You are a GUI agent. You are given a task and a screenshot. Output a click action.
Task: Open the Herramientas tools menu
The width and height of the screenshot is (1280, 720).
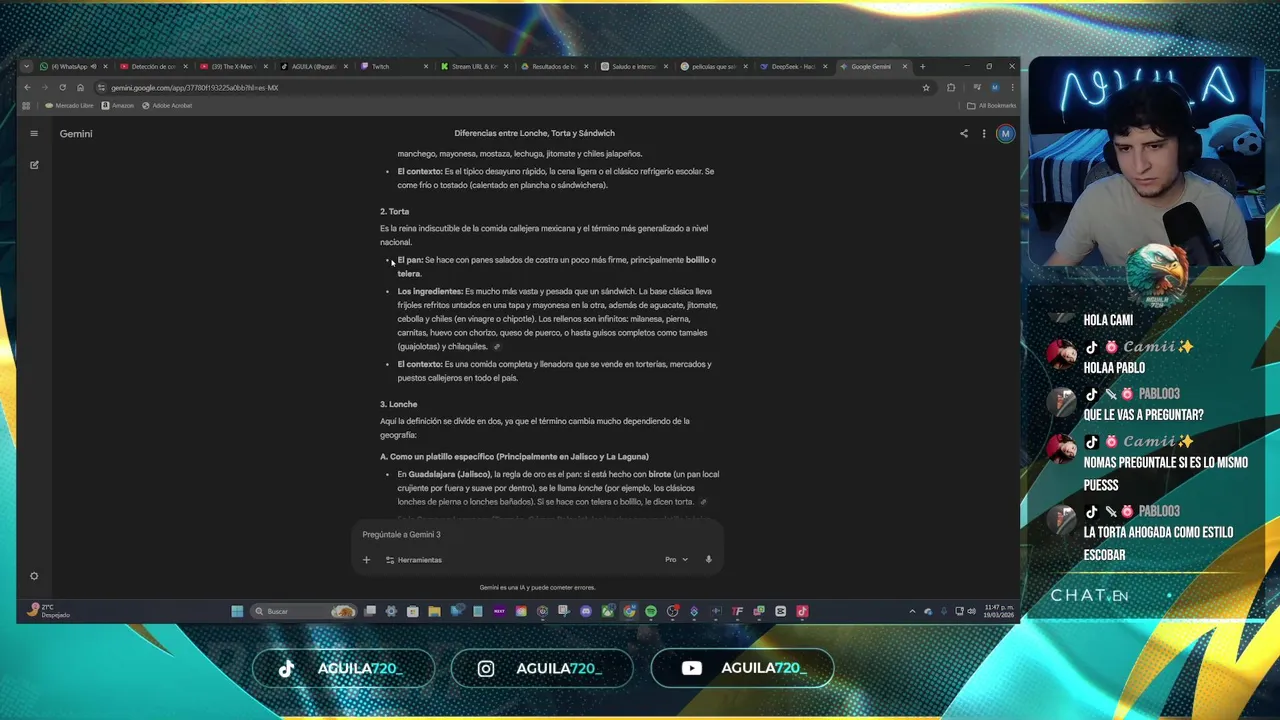[414, 560]
